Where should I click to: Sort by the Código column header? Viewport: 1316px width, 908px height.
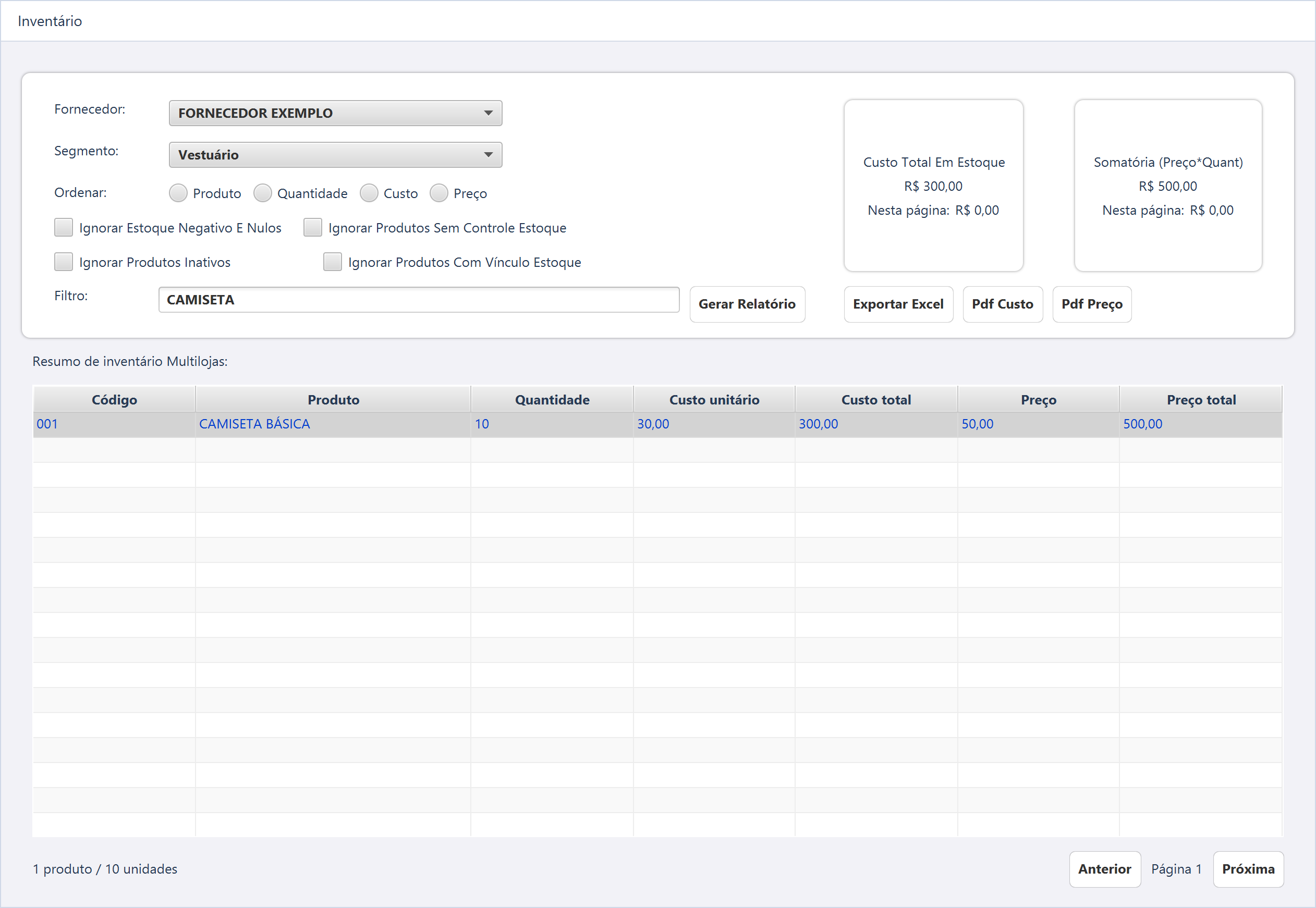click(114, 399)
